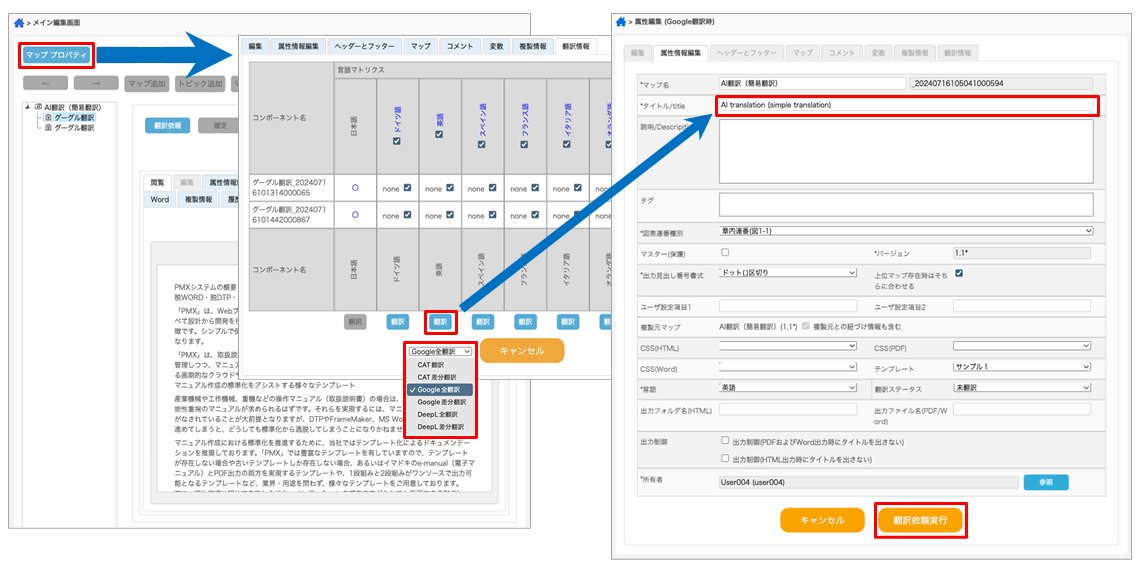Toggle ドイツ語 checkbox for グーグル翻訳_...314000065 row
The image size is (1140, 577).
pyautogui.click(x=407, y=187)
